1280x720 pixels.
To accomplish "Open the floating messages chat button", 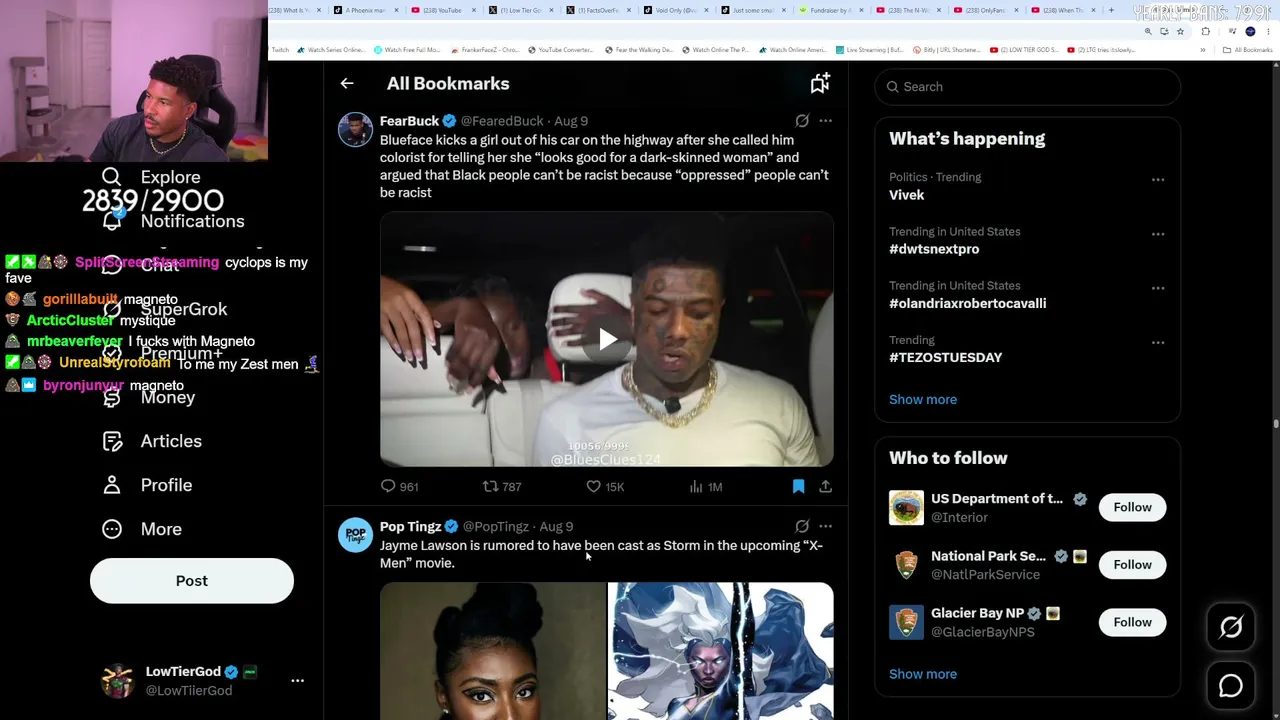I will pos(1231,685).
